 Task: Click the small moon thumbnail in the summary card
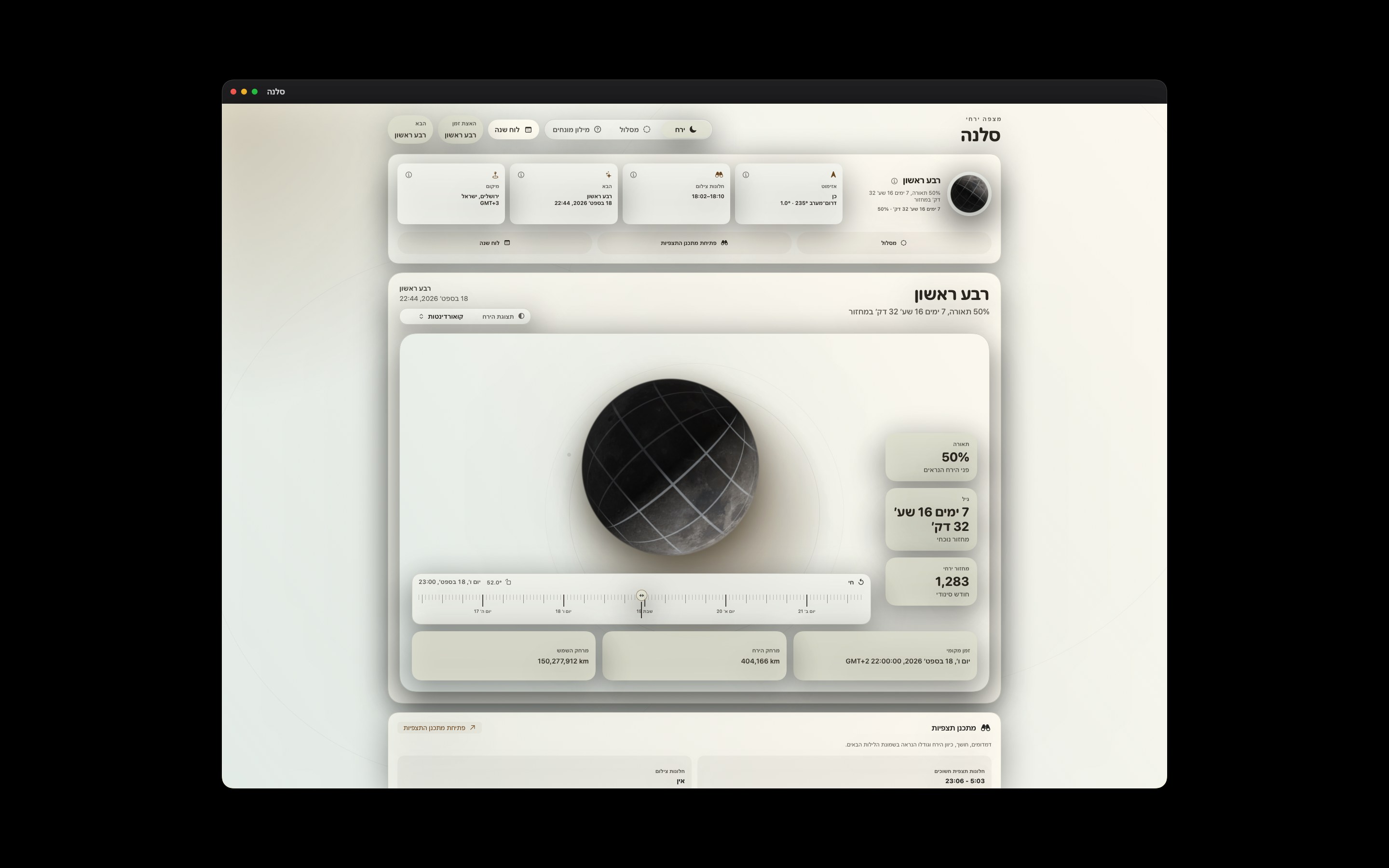(x=969, y=194)
